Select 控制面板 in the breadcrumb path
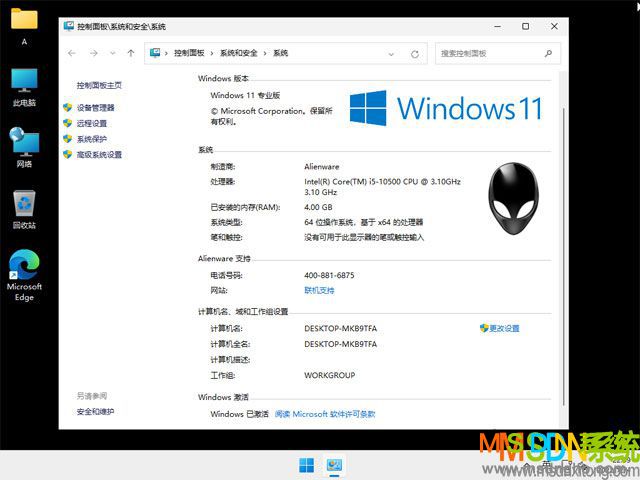 tap(189, 53)
